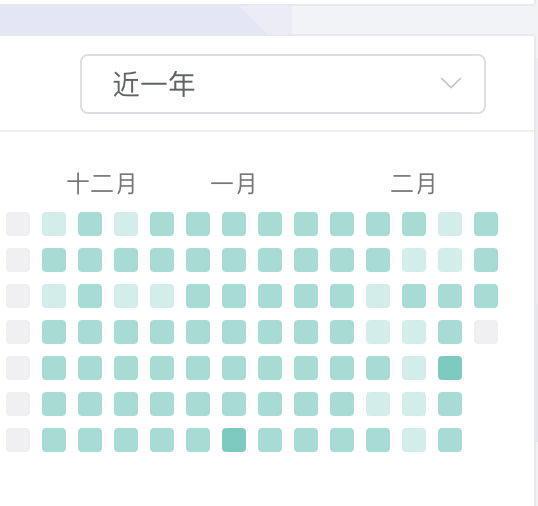This screenshot has height=506, width=538.
Task: Click the first light green cell in top row
Action: point(54,224)
